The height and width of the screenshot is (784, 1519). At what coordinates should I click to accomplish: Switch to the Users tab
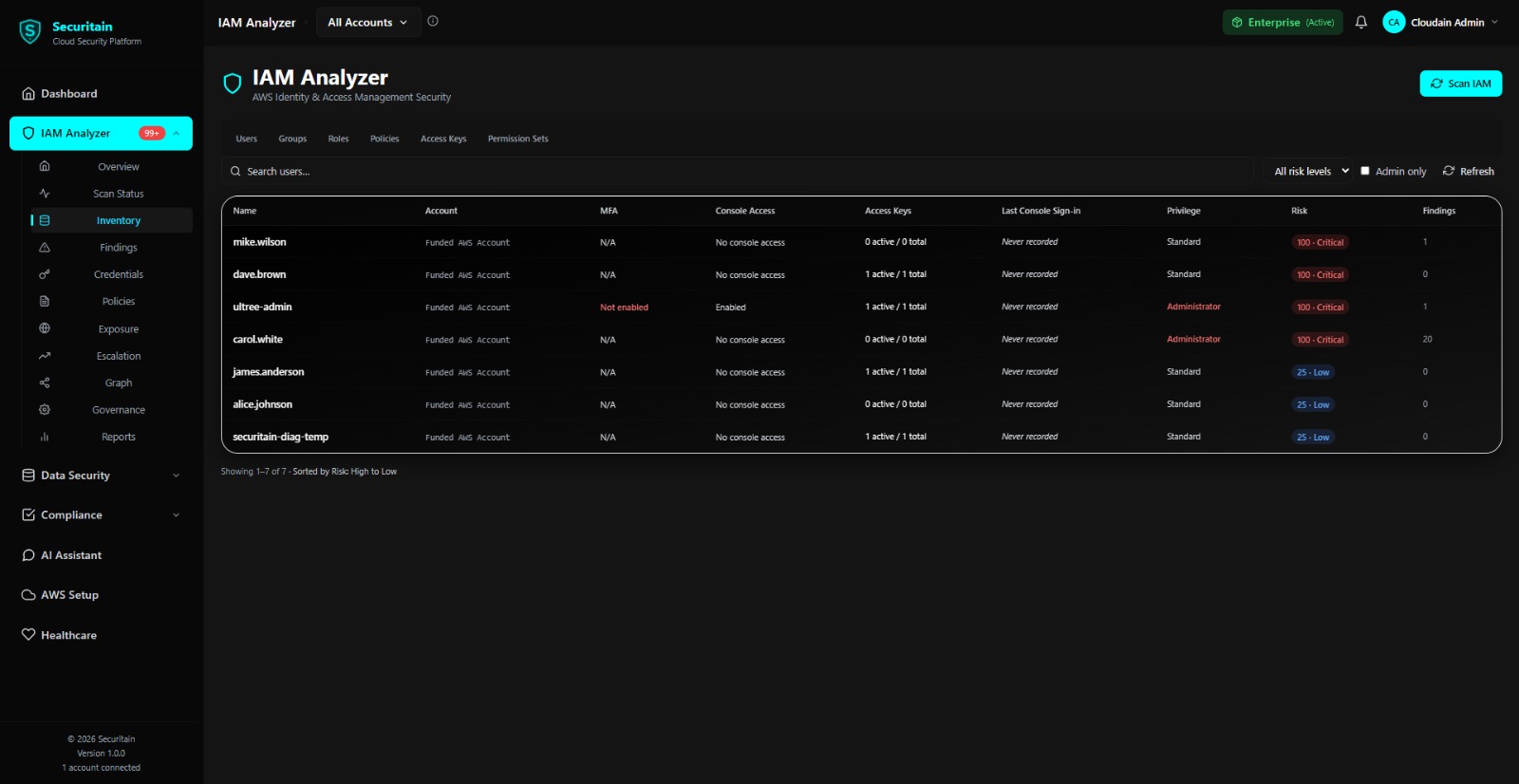247,139
